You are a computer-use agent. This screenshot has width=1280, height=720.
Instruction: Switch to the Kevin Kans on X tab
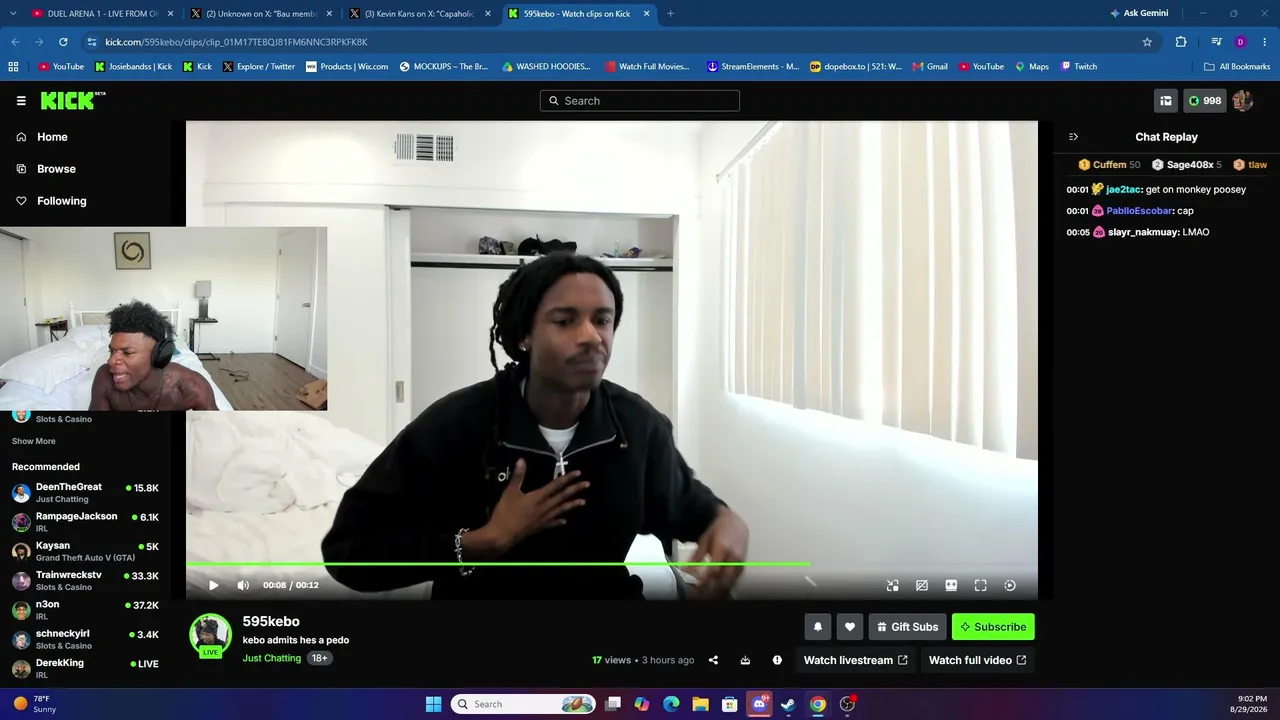pos(420,14)
